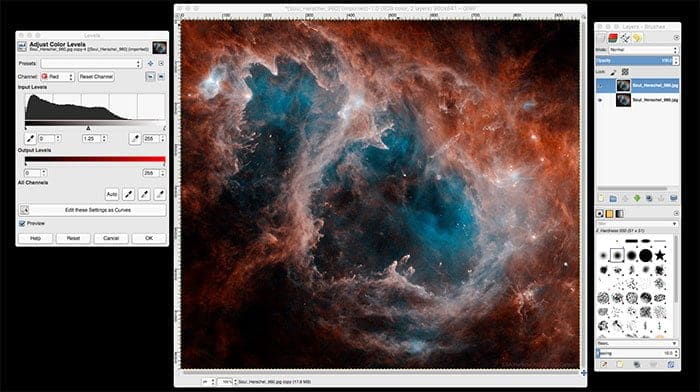Select the largest hard round brush
Image resolution: width=700 pixels, height=392 pixels.
(646, 255)
